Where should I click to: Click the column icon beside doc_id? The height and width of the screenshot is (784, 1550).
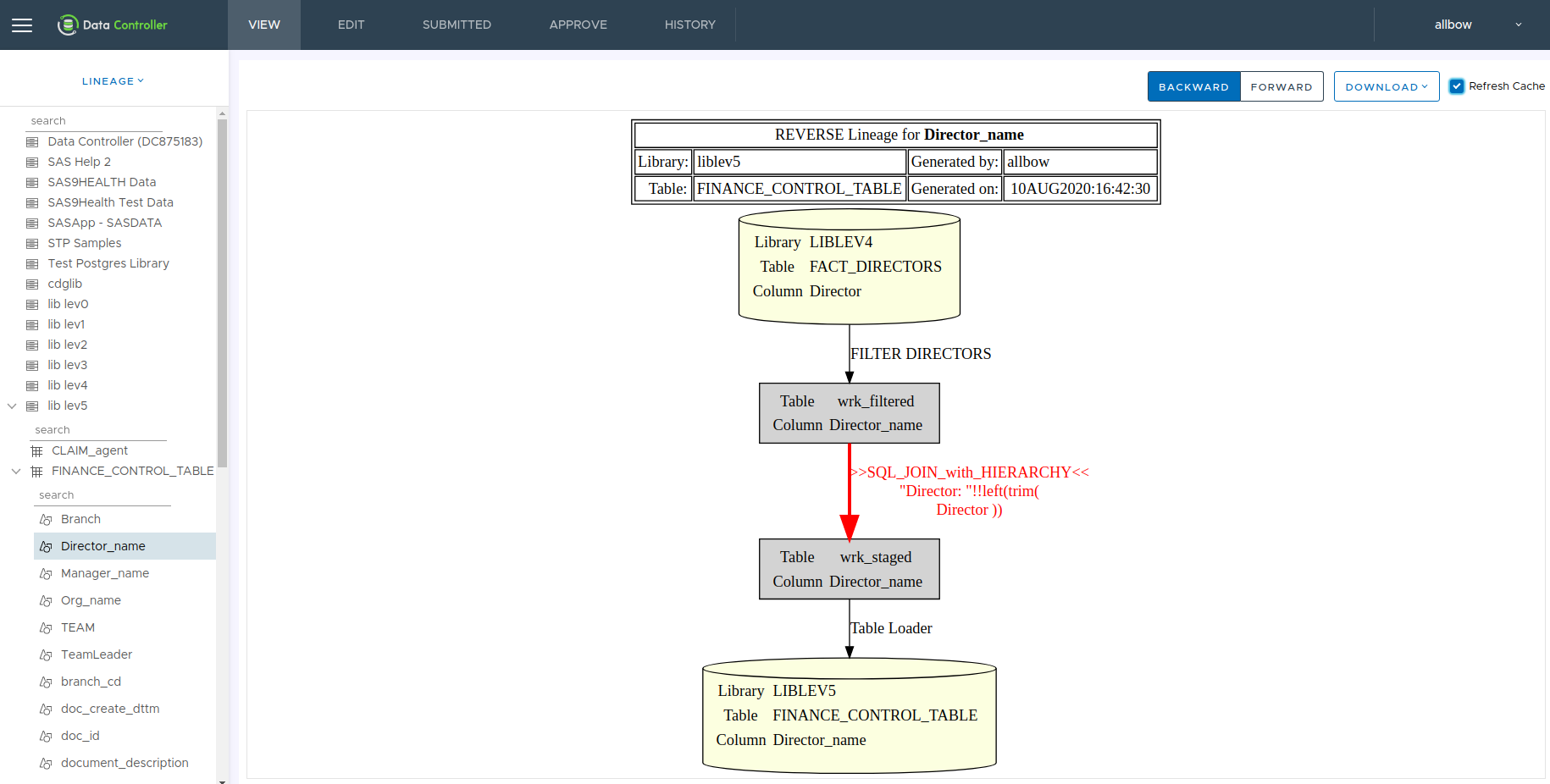point(46,737)
